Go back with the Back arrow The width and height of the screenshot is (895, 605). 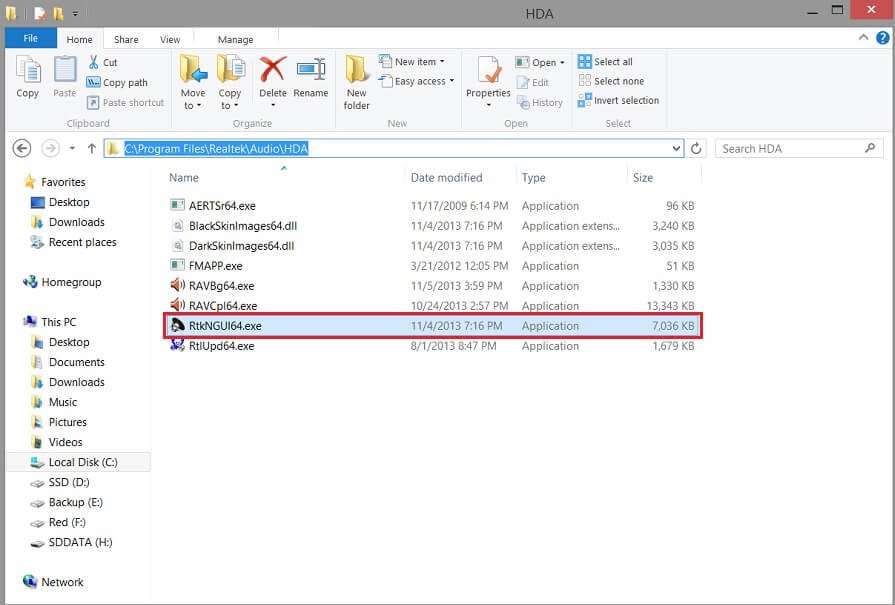point(22,148)
